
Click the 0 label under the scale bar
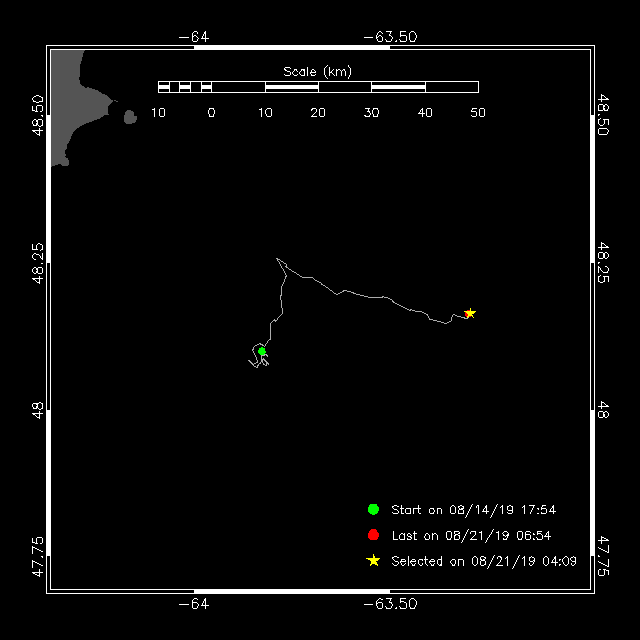click(x=211, y=112)
